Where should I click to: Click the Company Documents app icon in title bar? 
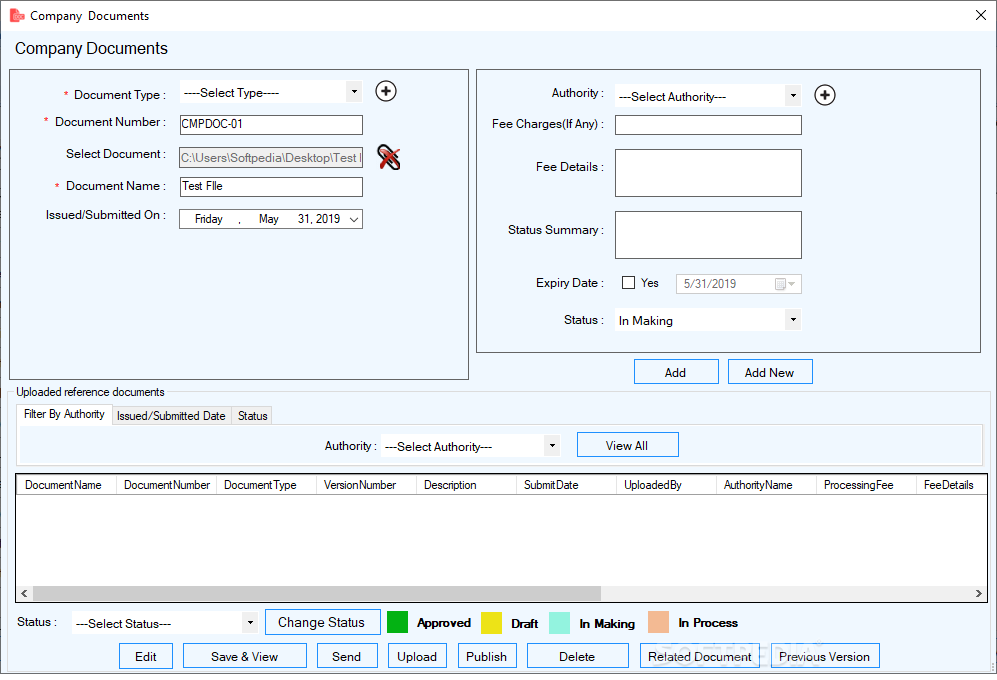tap(17, 15)
